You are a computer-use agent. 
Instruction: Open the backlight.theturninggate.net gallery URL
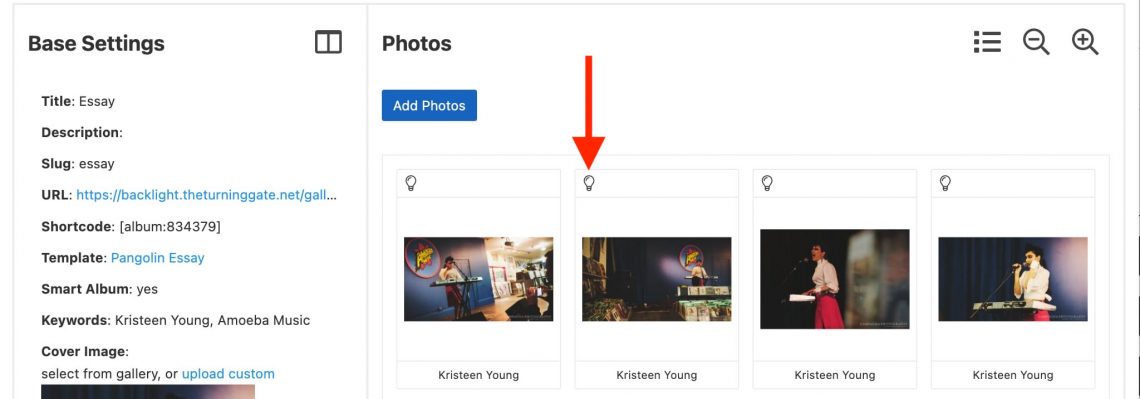[x=206, y=195]
